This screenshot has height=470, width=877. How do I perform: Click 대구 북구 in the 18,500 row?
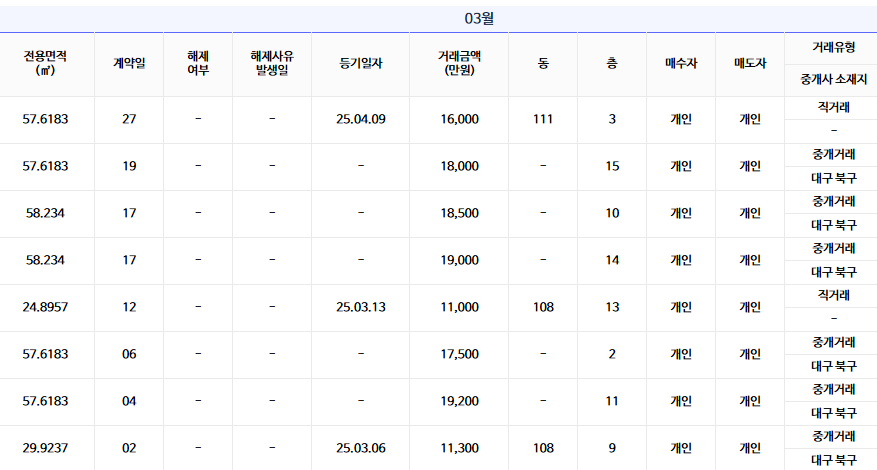(833, 225)
